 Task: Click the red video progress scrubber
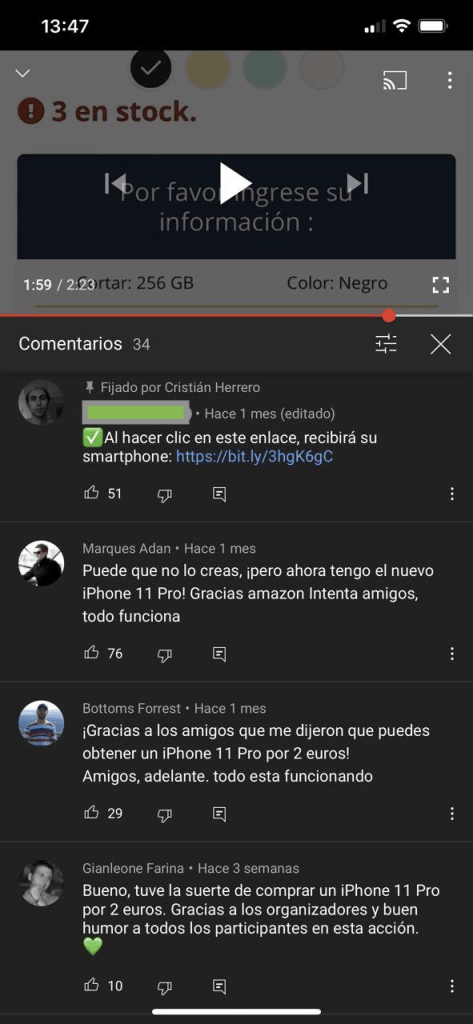click(389, 316)
